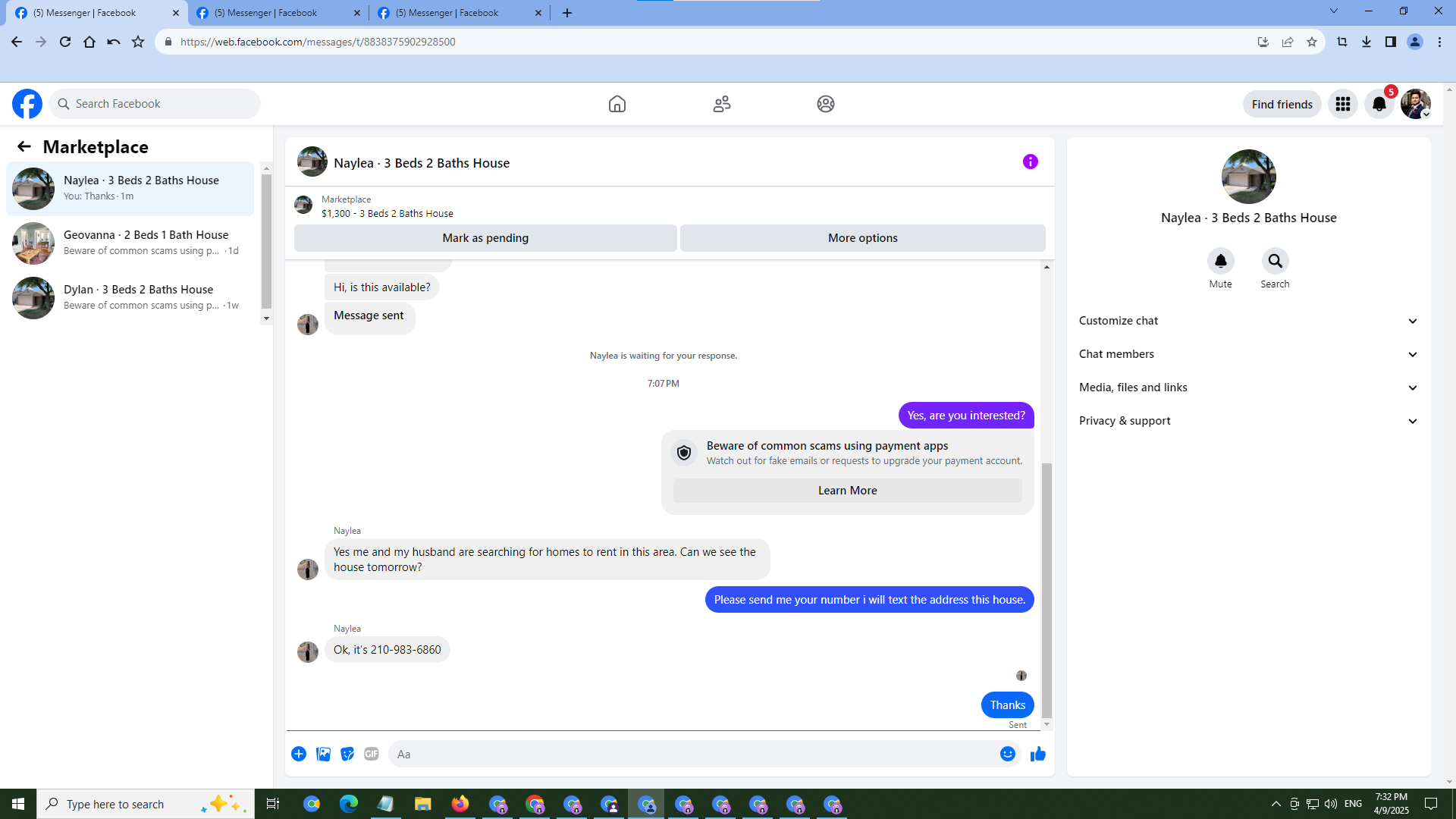Click the conversation list scrollbar
1456x819 pixels.
click(266, 240)
